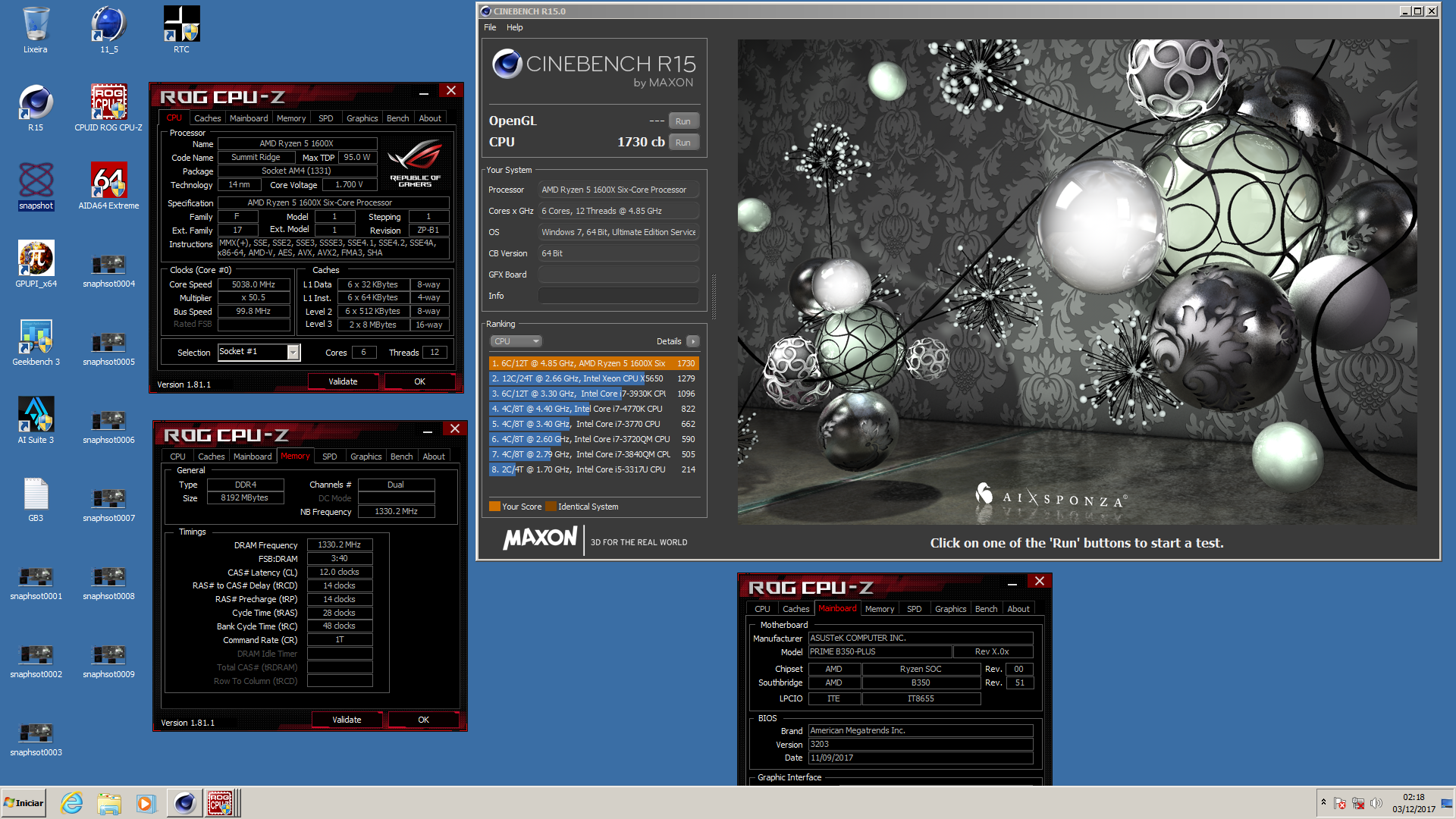Image resolution: width=1456 pixels, height=819 pixels.
Task: Select the snapshot desktop icon
Action: (36, 186)
